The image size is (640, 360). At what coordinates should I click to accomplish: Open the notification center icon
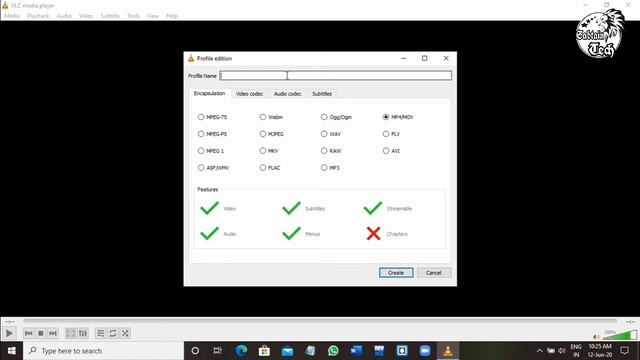624,351
